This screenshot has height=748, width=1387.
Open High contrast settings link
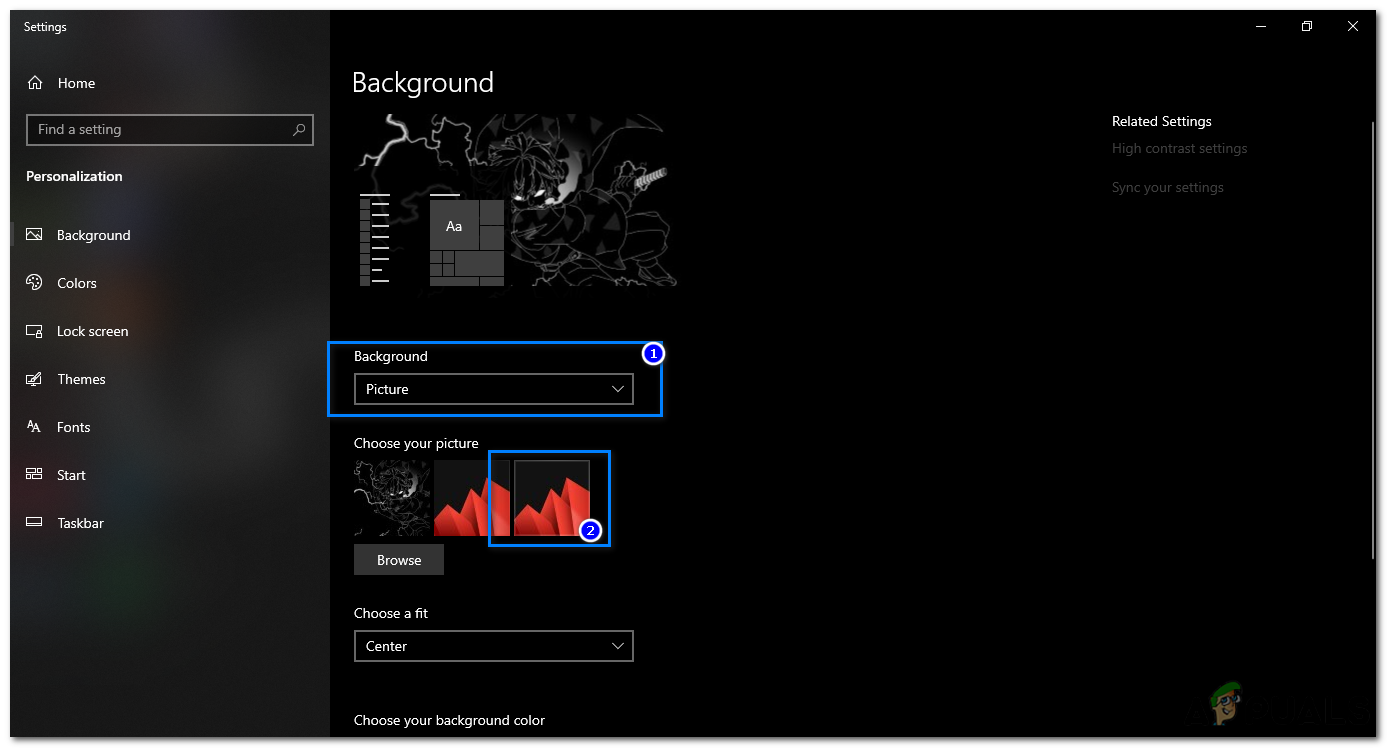pyautogui.click(x=1179, y=148)
